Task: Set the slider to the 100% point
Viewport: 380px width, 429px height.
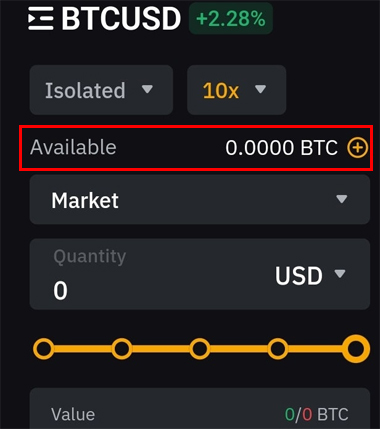Action: [x=356, y=349]
